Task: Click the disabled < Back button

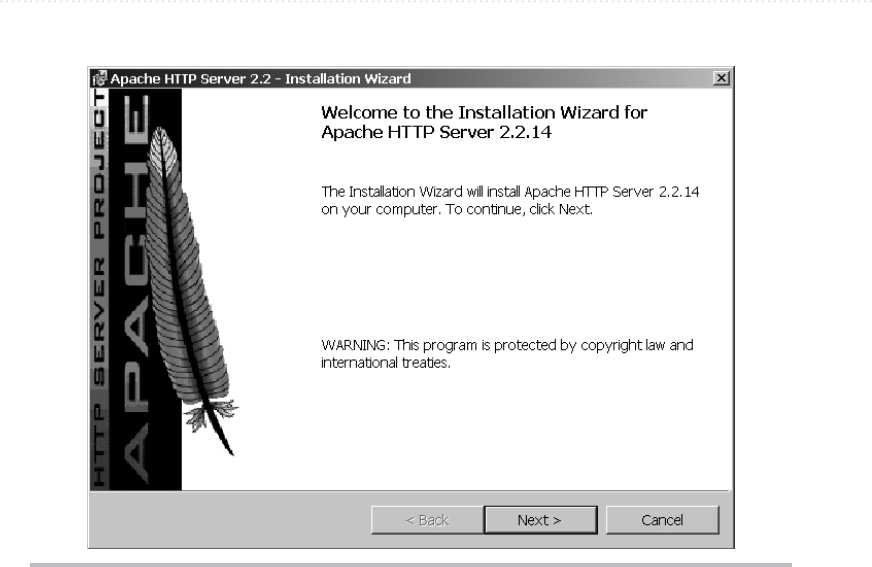Action: pyautogui.click(x=427, y=520)
